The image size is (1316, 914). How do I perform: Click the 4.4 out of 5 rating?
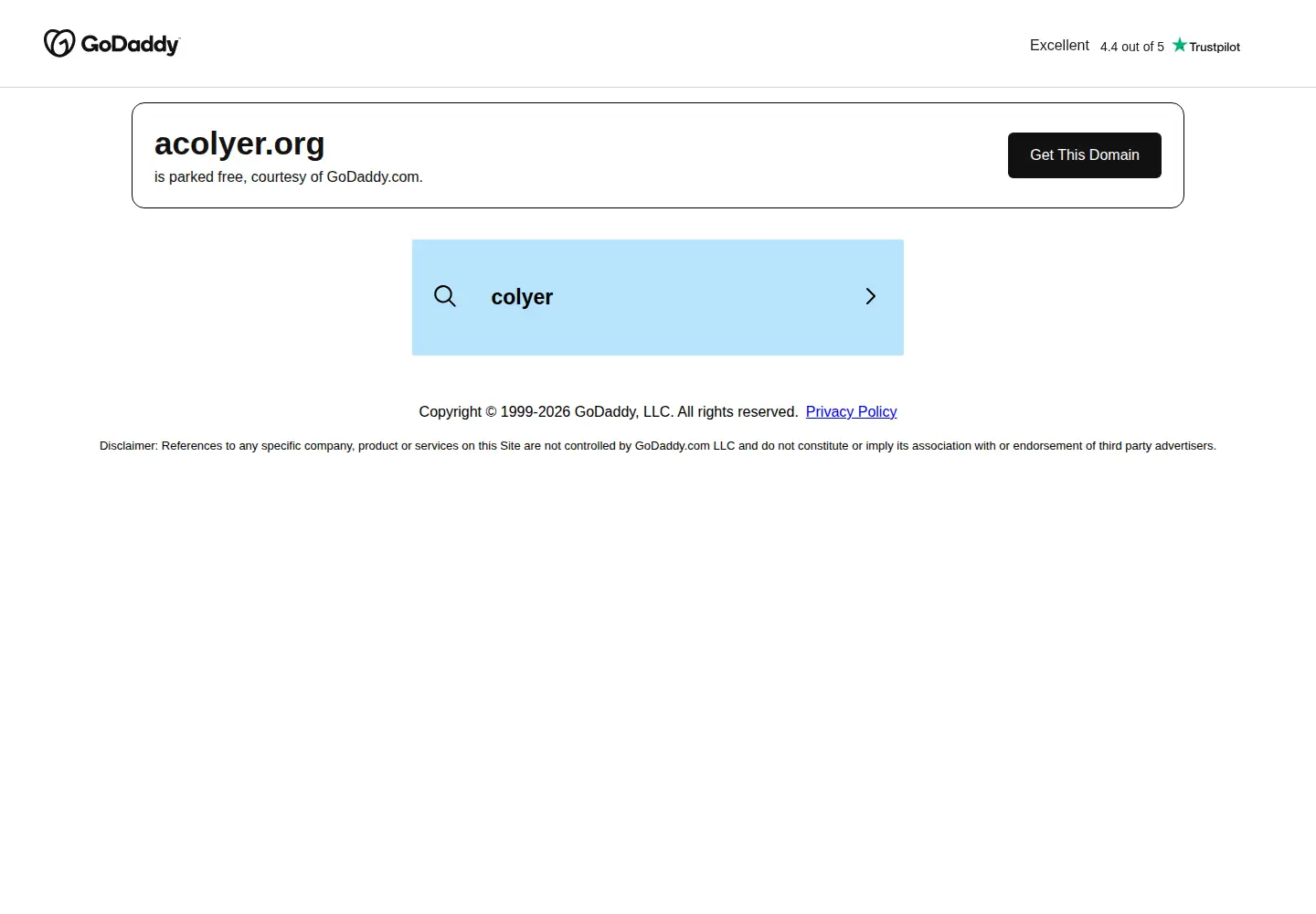pyautogui.click(x=1132, y=47)
